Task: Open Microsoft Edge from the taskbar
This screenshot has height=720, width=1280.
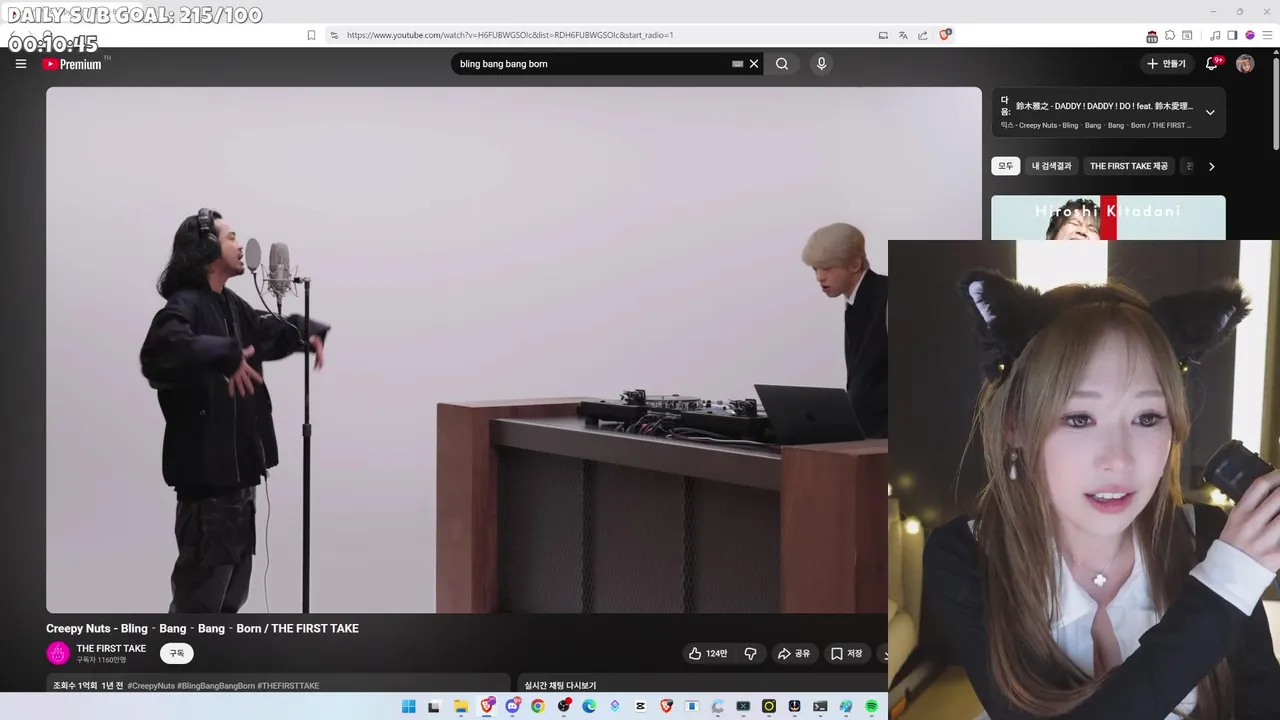Action: tap(589, 706)
